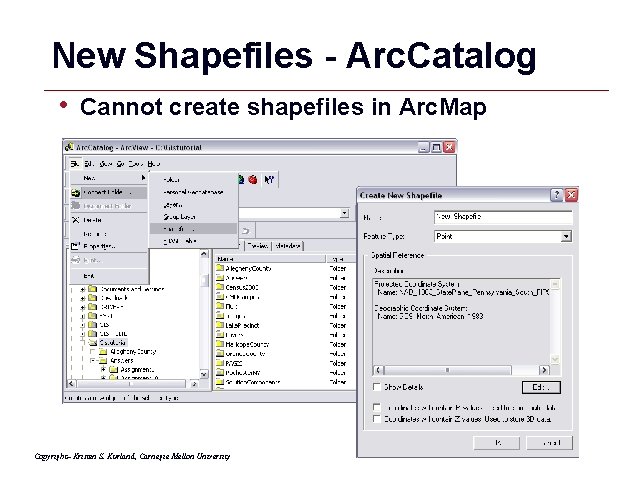
Task: Click down arrow of catalog tree vertical scrollbar
Action: [x=204, y=374]
